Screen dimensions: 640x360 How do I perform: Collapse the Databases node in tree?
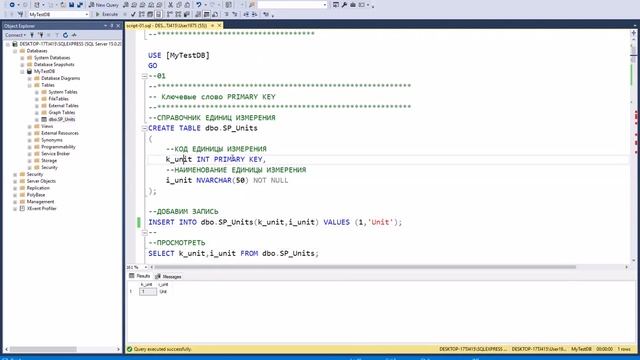pos(15,51)
